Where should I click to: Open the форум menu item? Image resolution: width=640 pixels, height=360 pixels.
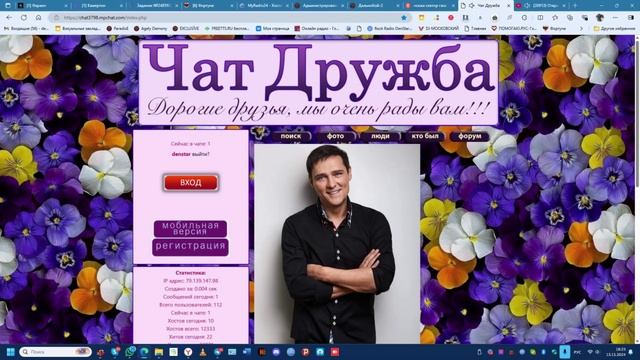470,136
